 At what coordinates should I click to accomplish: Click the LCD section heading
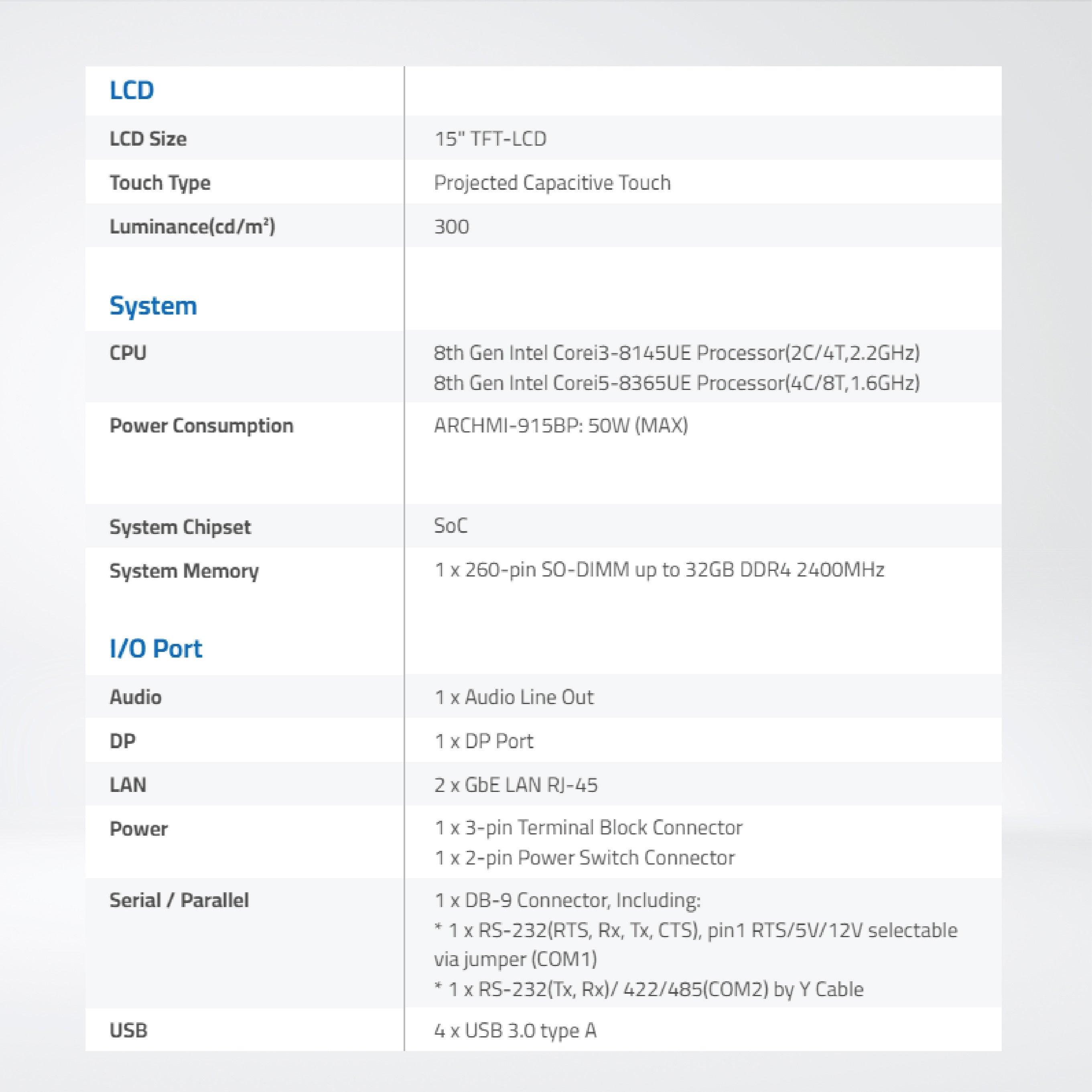click(132, 90)
